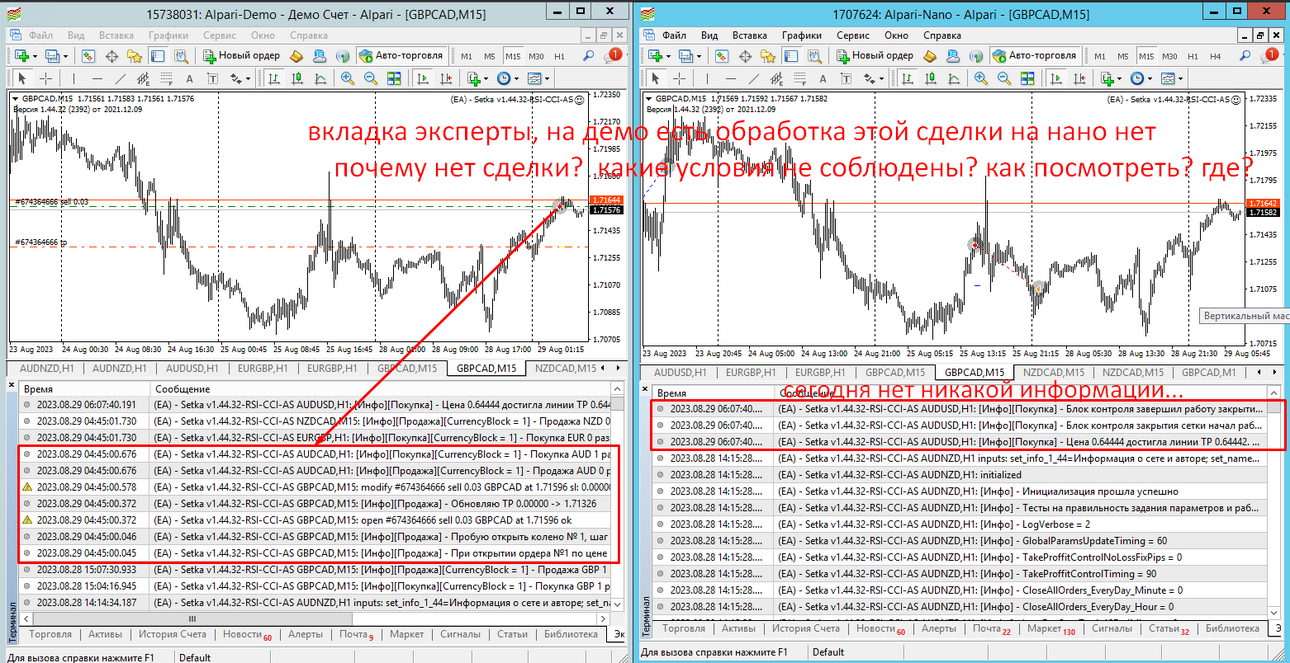The image size is (1290, 663).
Task: Open Market Watch in Alpari-Demo window
Action: coord(88,55)
